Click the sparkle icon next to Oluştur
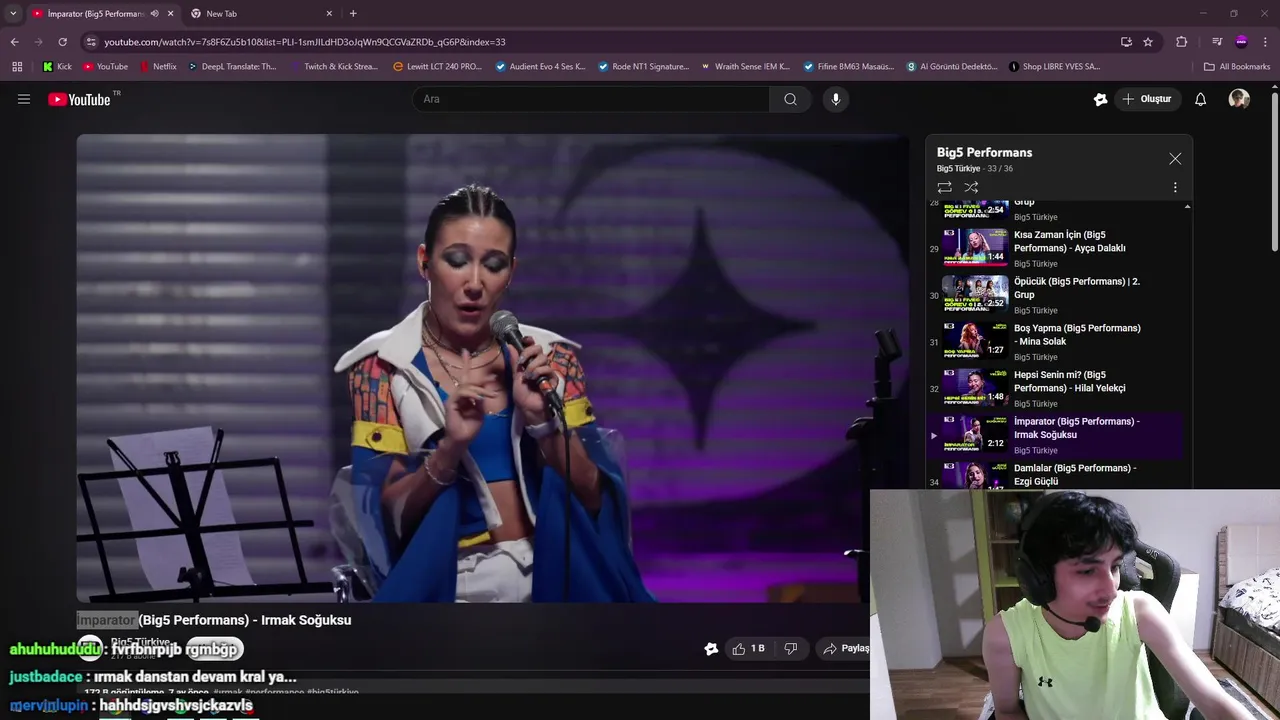Screen dimensions: 1280x720 click(x=1101, y=99)
